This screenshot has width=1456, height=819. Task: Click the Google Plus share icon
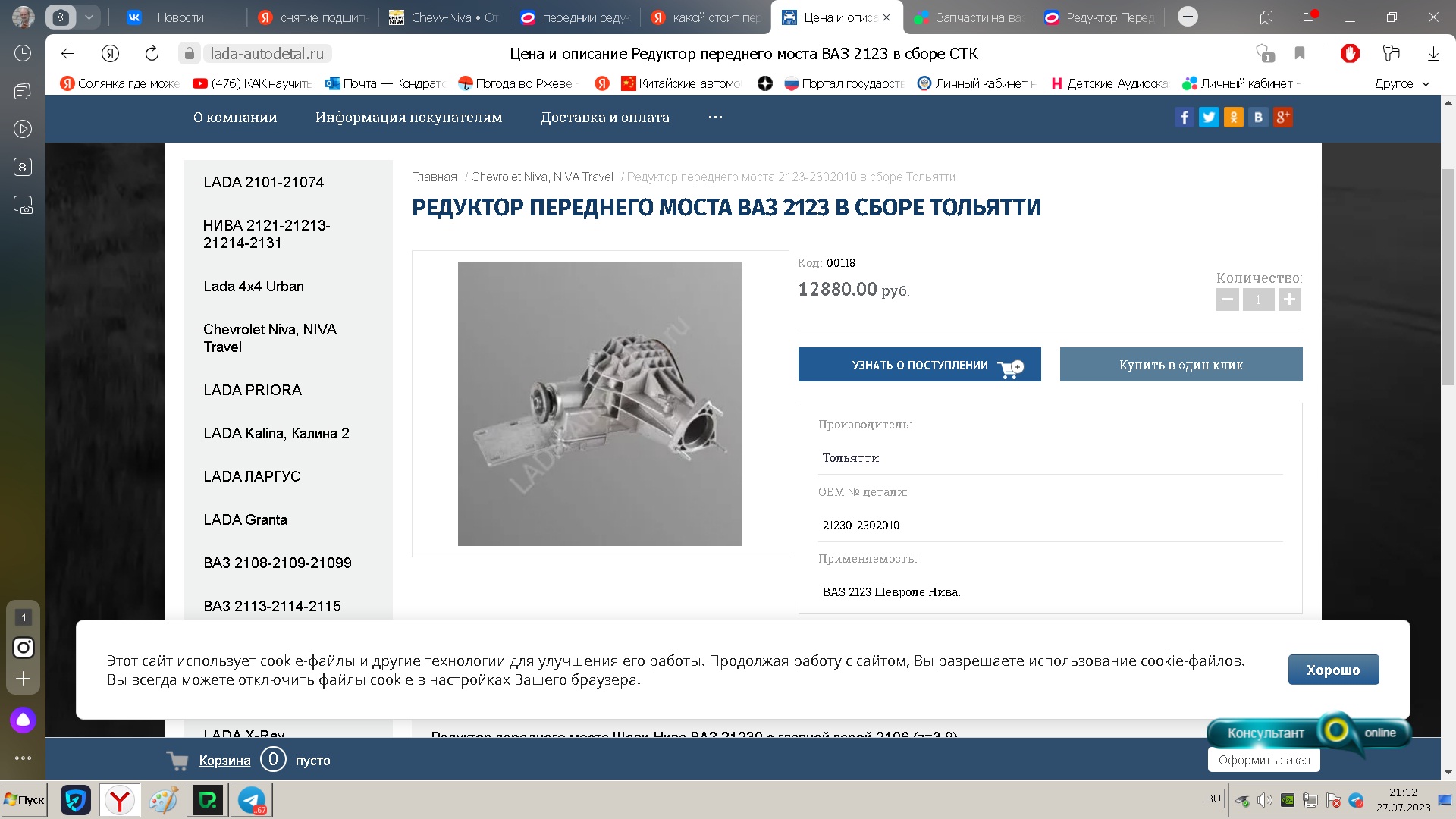point(1282,118)
